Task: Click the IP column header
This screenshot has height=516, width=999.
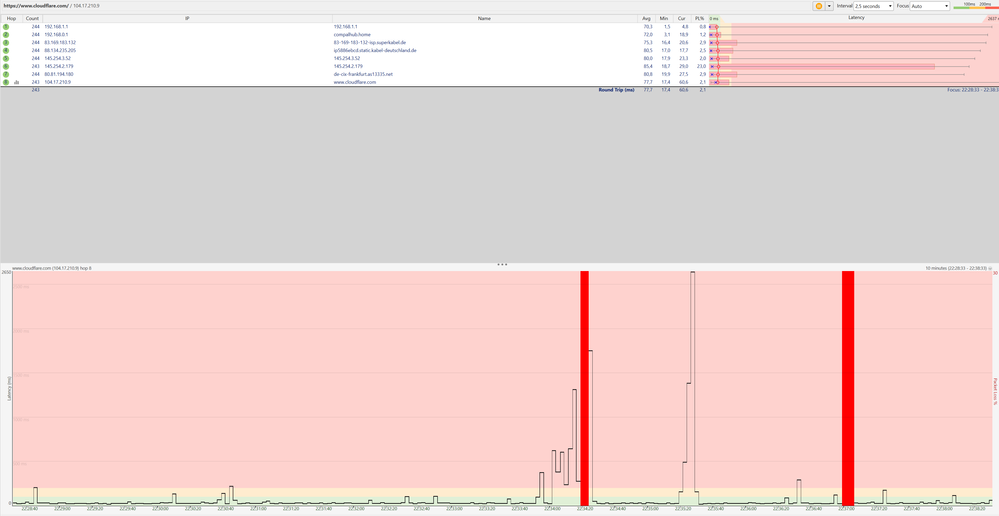Action: coord(187,18)
